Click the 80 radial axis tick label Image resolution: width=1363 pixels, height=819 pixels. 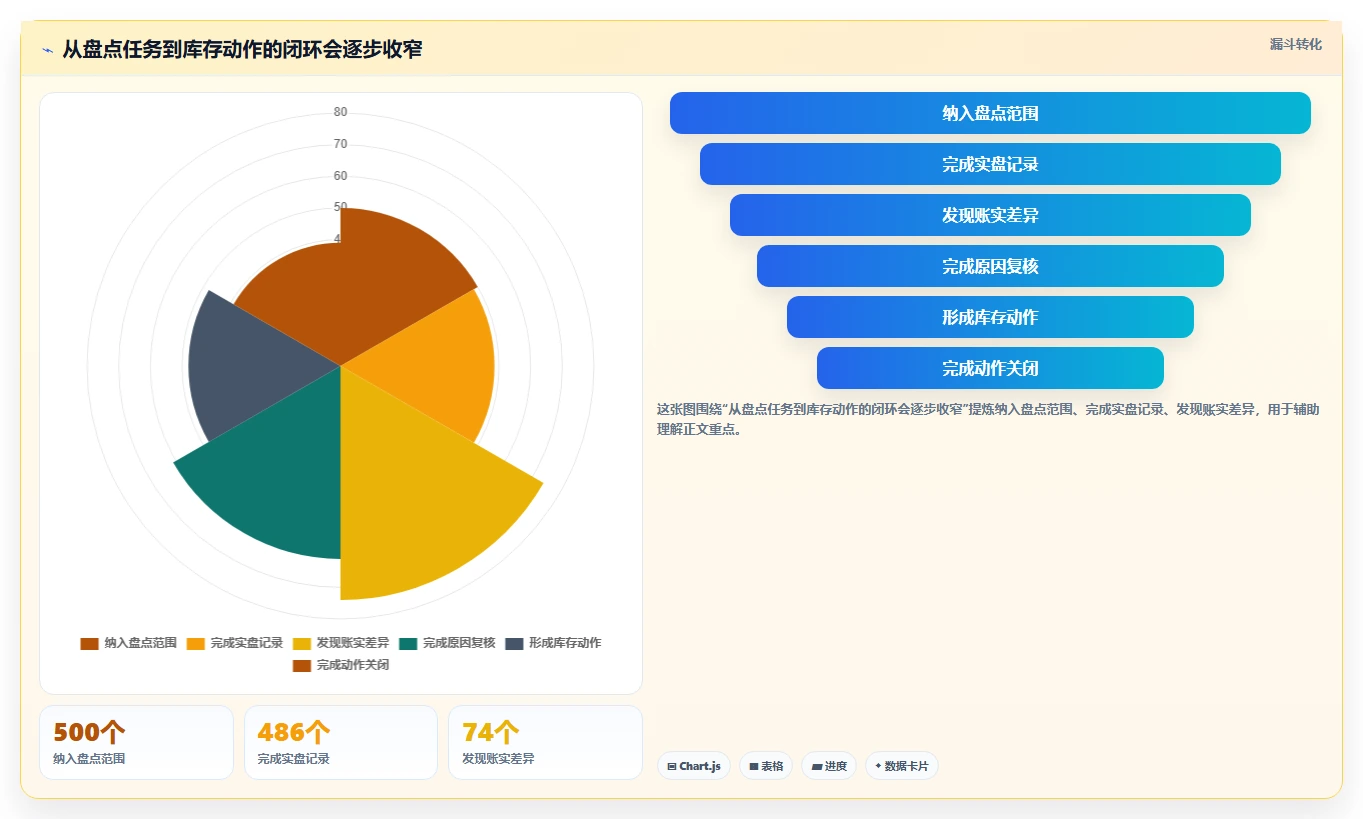(341, 112)
